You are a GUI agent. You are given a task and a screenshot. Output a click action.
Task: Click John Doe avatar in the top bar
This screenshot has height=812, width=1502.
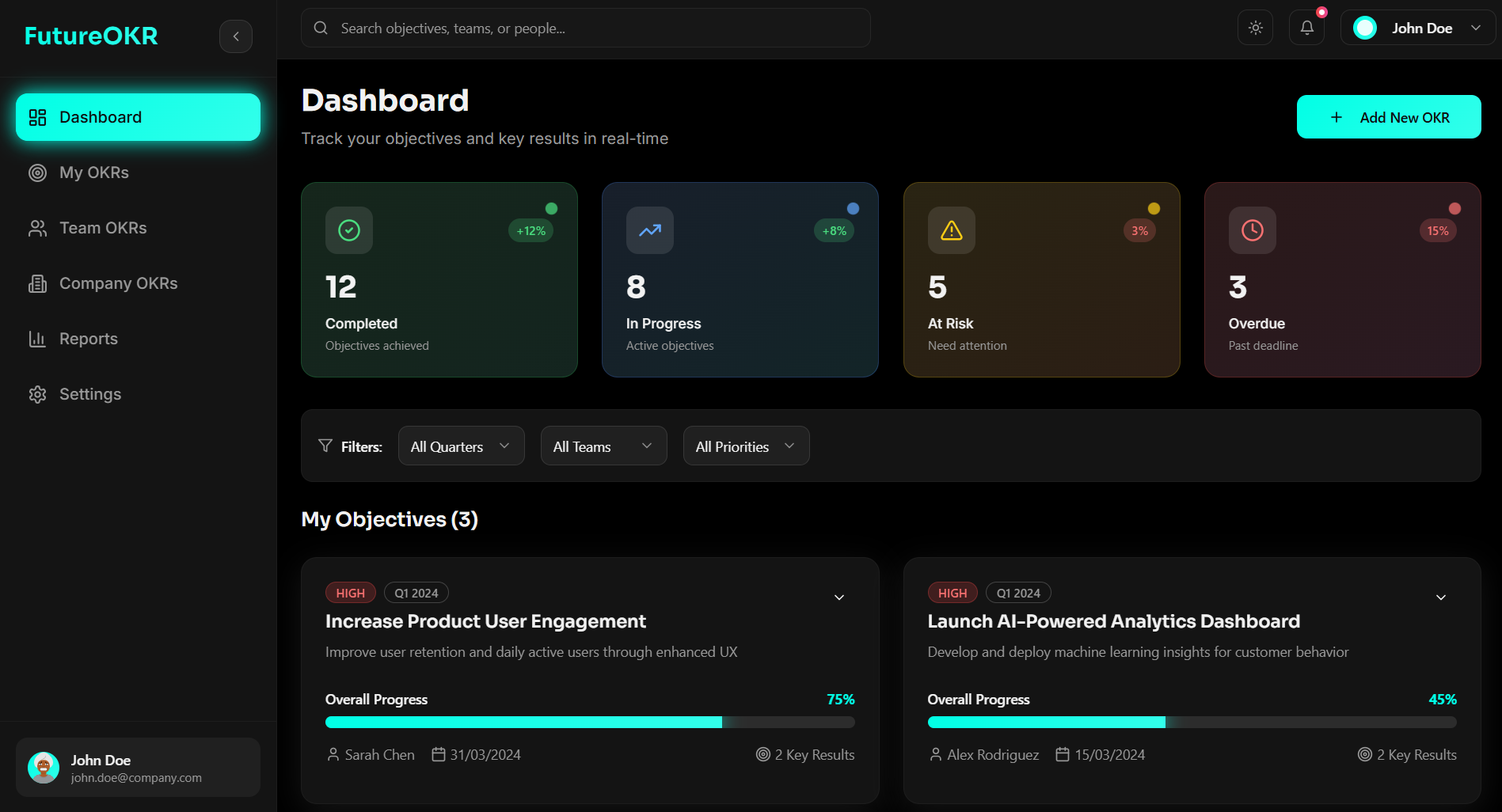1365,28
